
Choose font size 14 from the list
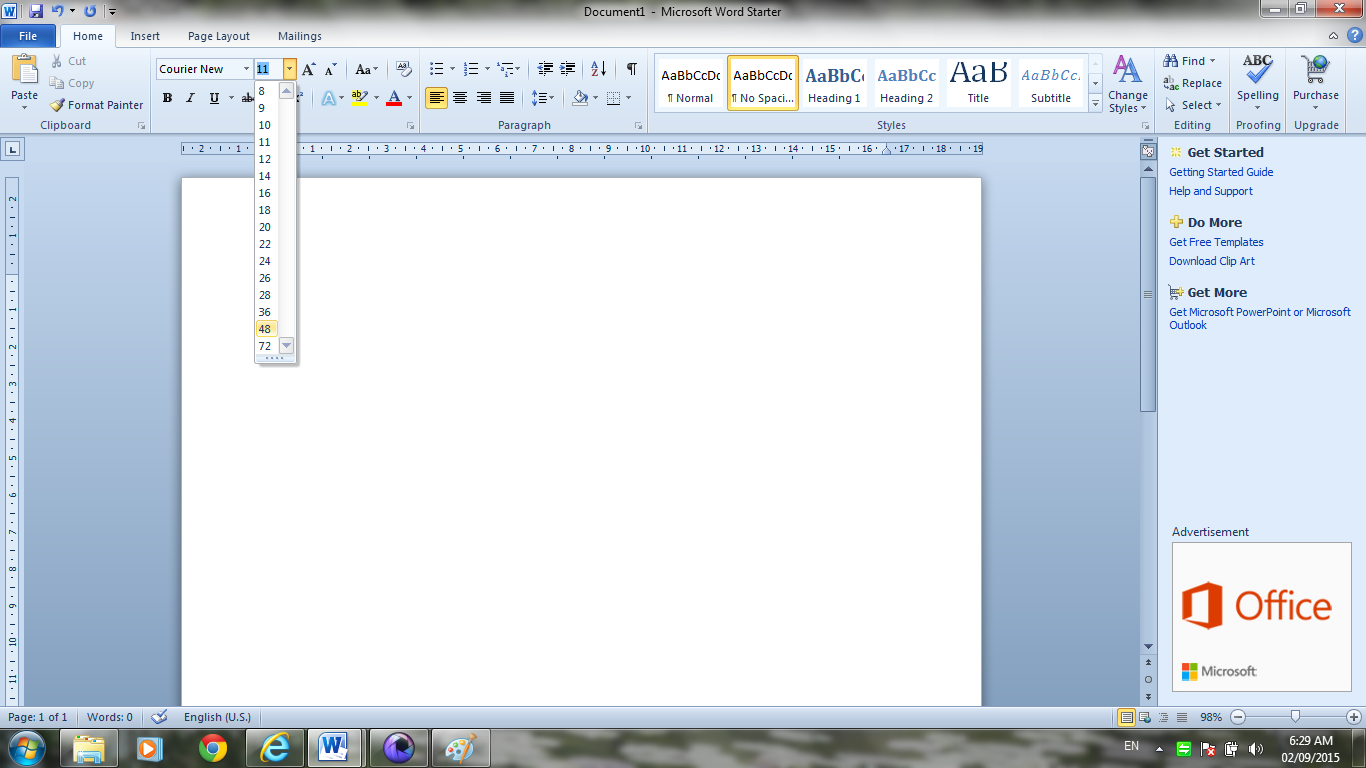[x=267, y=176]
